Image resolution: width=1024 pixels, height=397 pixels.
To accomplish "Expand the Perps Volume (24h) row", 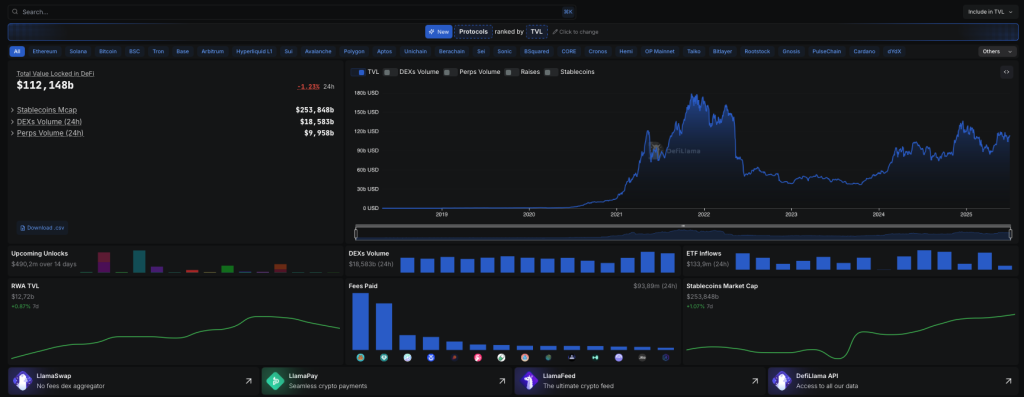I will pos(12,133).
